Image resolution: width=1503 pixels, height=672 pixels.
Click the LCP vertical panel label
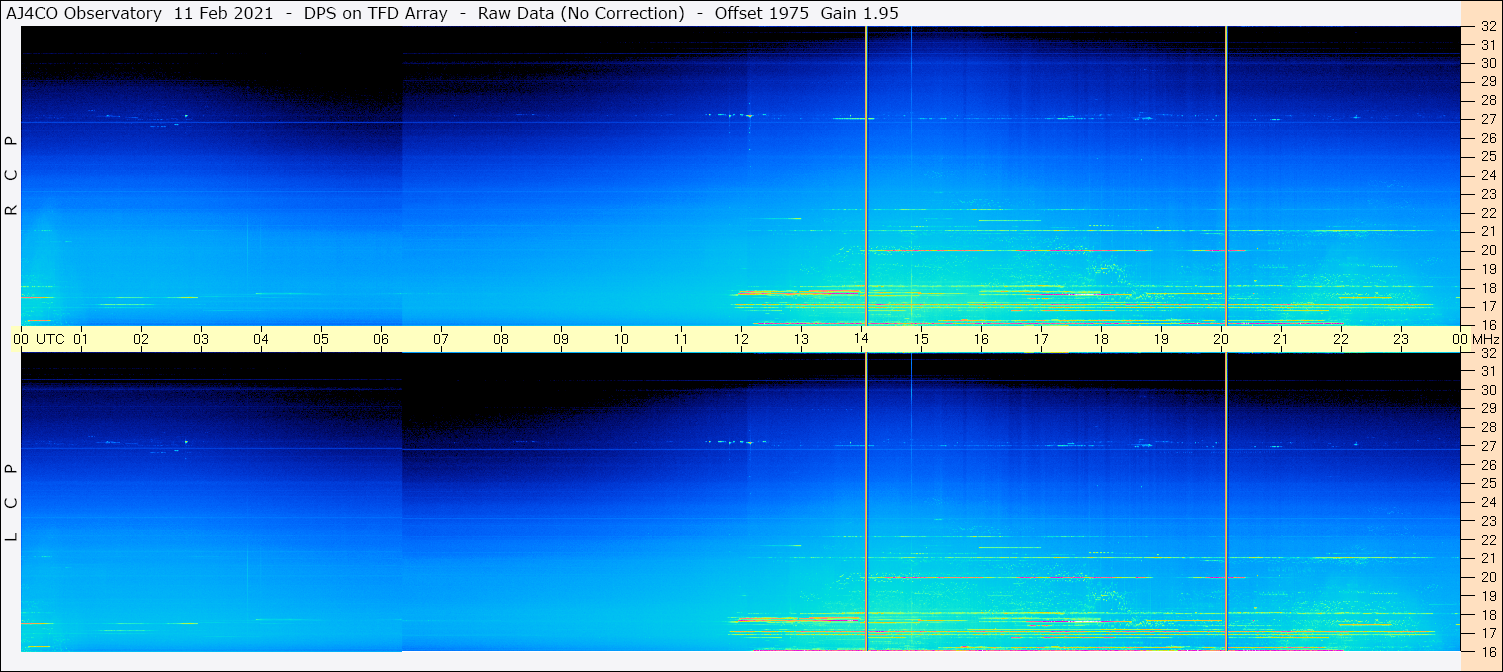pyautogui.click(x=11, y=502)
